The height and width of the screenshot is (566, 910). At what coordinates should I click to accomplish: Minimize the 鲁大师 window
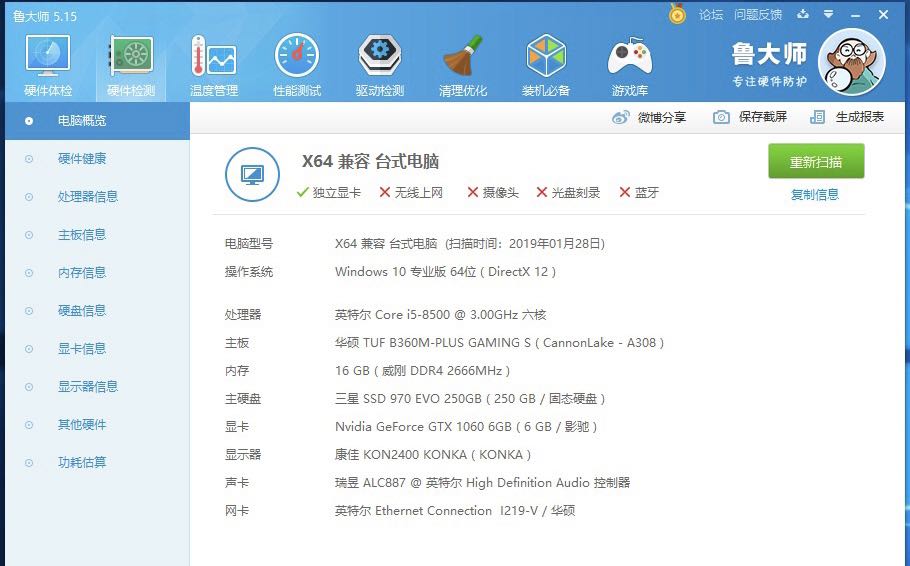point(855,16)
